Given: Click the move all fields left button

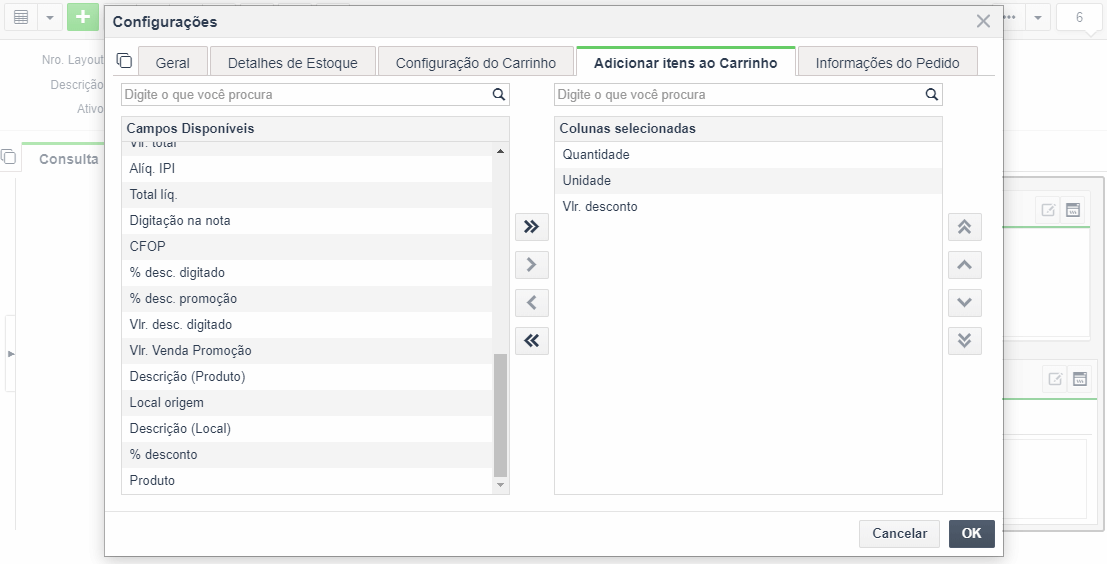Looking at the screenshot, I should click(x=532, y=341).
